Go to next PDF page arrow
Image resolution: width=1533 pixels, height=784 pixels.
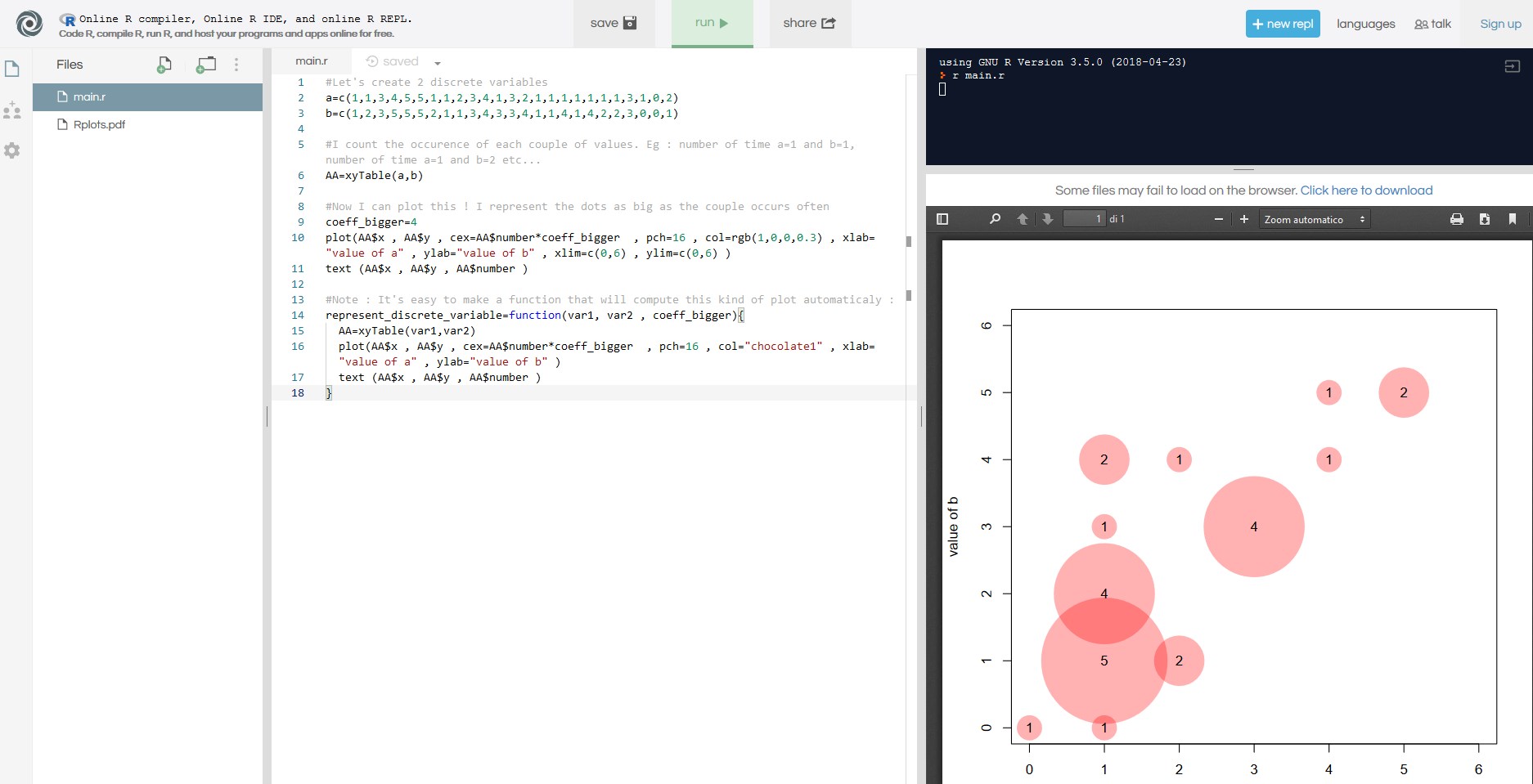click(1047, 219)
